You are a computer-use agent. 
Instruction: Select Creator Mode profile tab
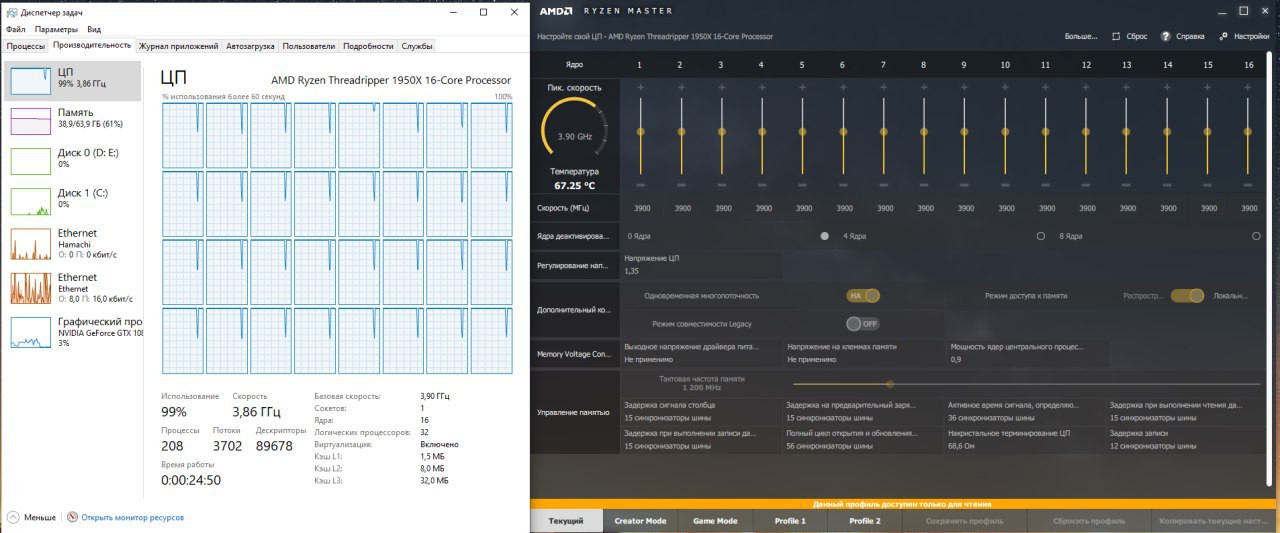pos(640,521)
